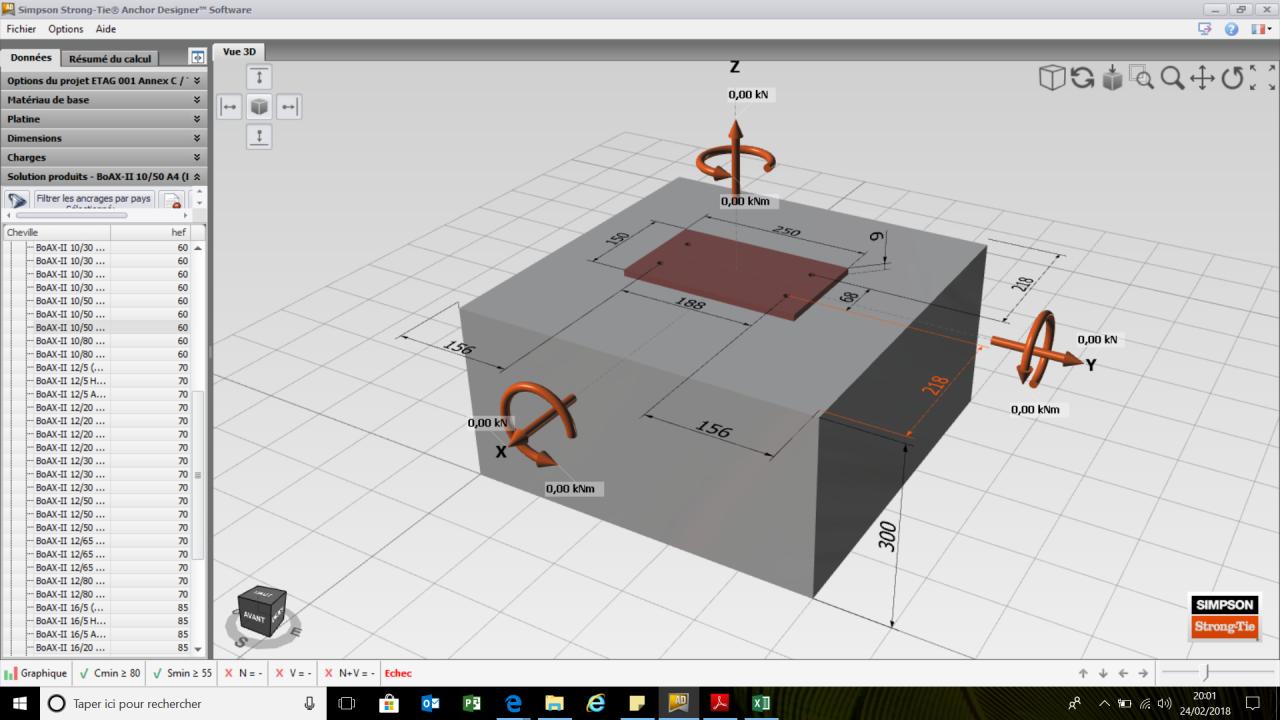
Task: Click the down arrow in status bar
Action: click(x=1103, y=673)
